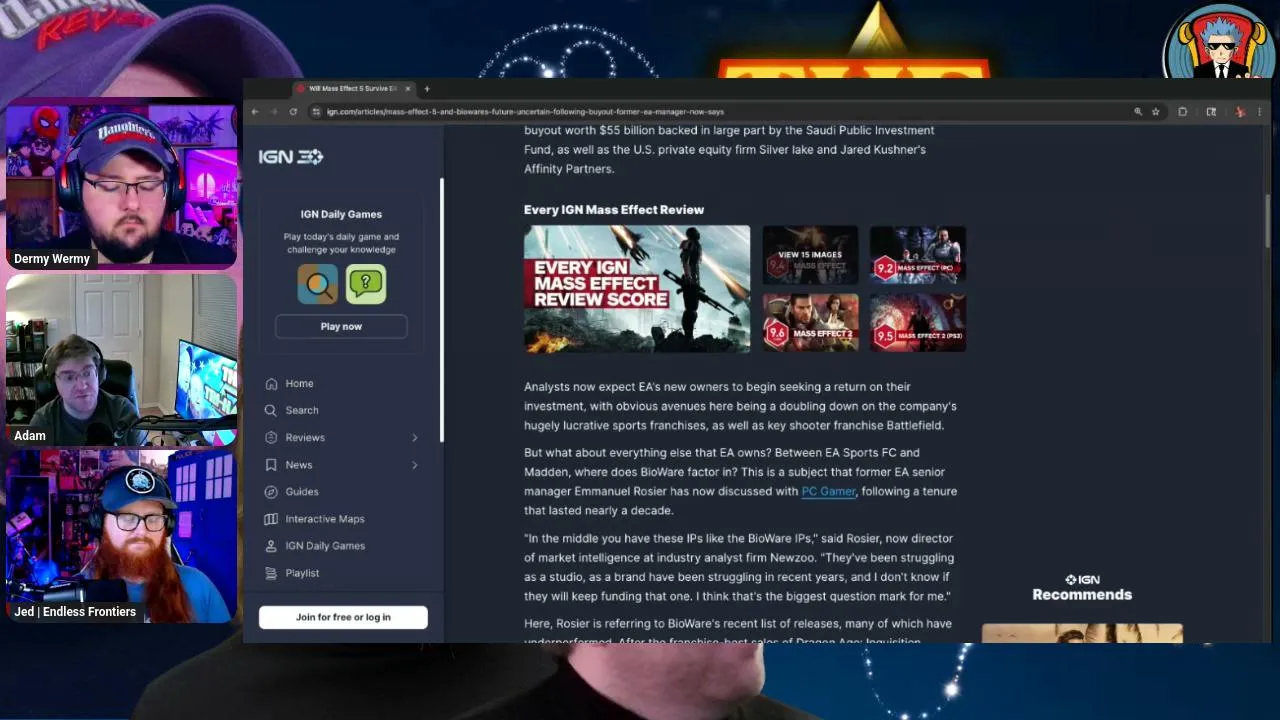Click the sidebar scrollbar thumb
Image resolution: width=1280 pixels, height=720 pixels.
tap(441, 310)
